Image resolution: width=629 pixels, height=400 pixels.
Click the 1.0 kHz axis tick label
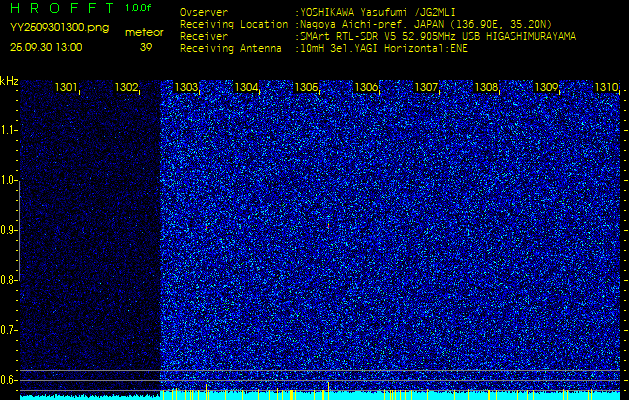click(x=8, y=180)
